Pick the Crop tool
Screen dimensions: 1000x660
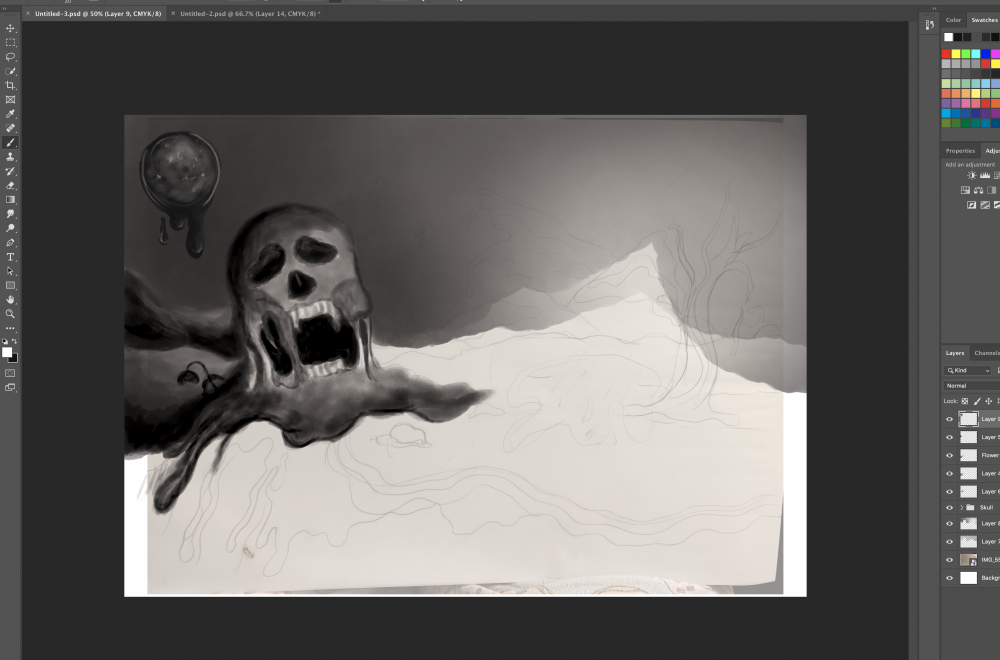click(x=11, y=86)
